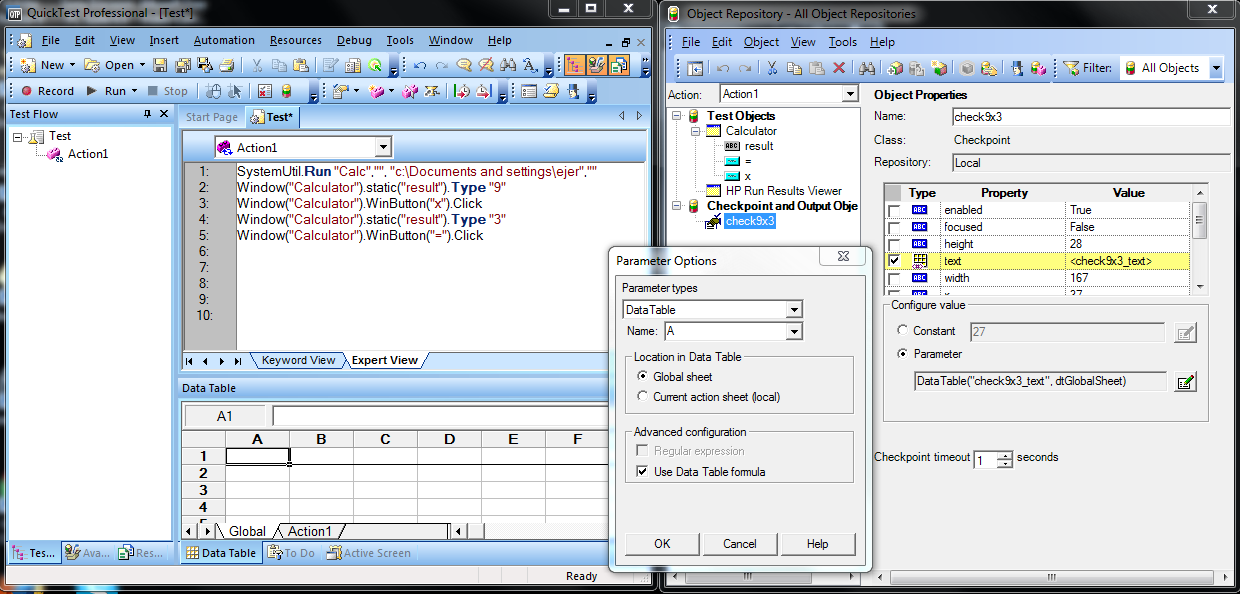
Task: Click the Check Syntax icon beside Paste
Action: (330, 65)
